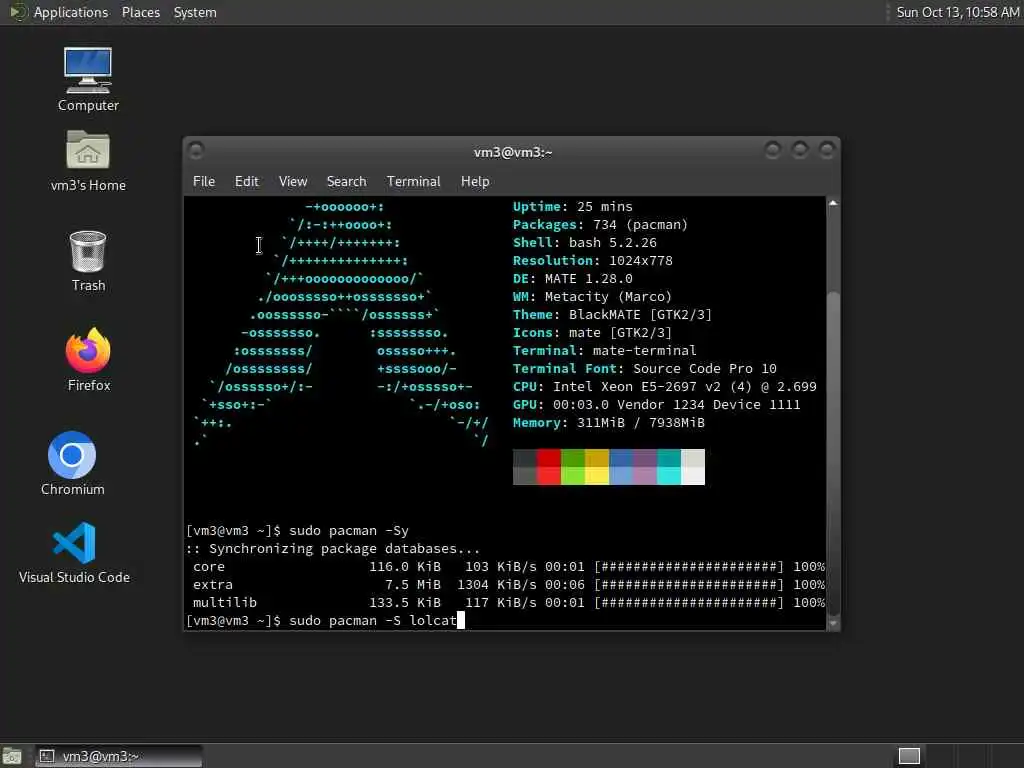This screenshot has width=1024, height=768.
Task: Click the 'Shell: bash 5.2.26' line
Action: click(584, 242)
